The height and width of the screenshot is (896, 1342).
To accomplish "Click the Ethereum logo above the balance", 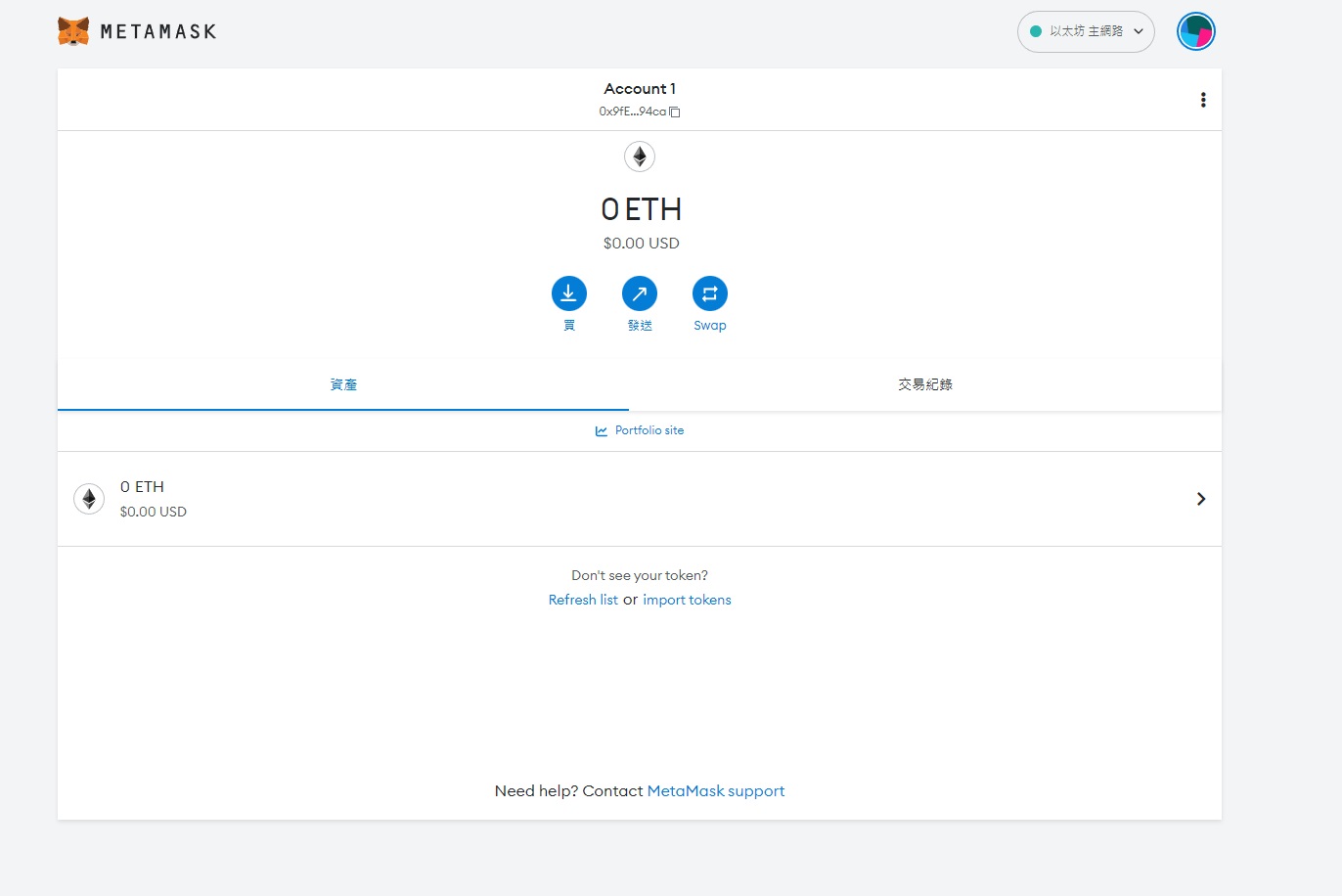I will (640, 157).
